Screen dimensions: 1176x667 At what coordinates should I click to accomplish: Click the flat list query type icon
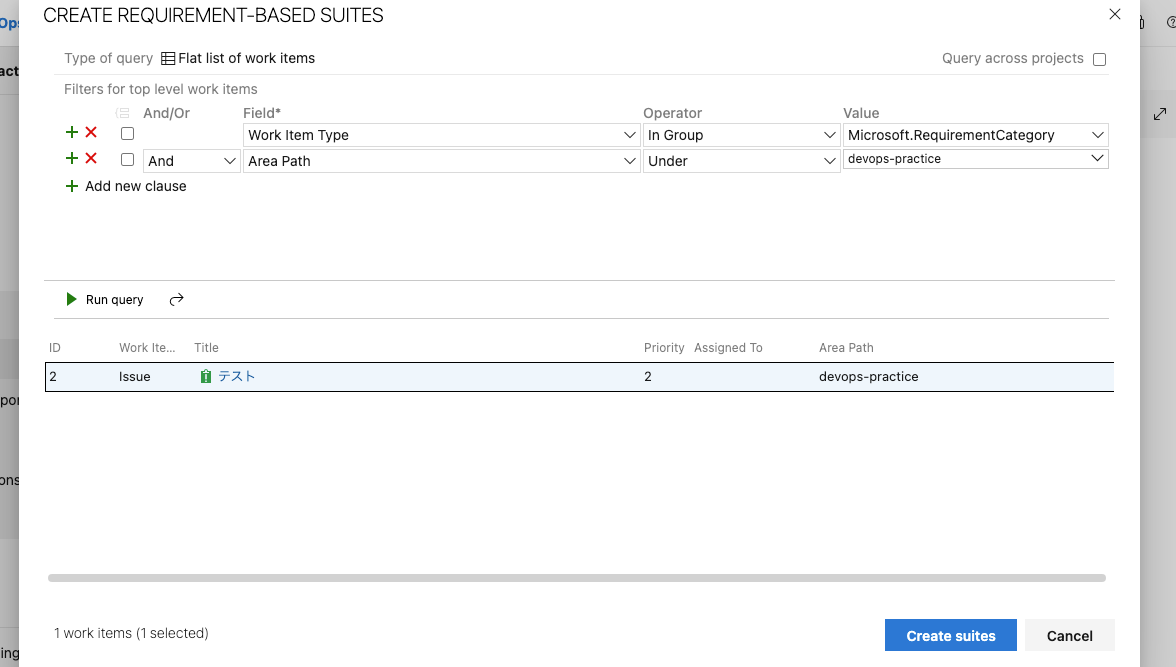coord(168,59)
